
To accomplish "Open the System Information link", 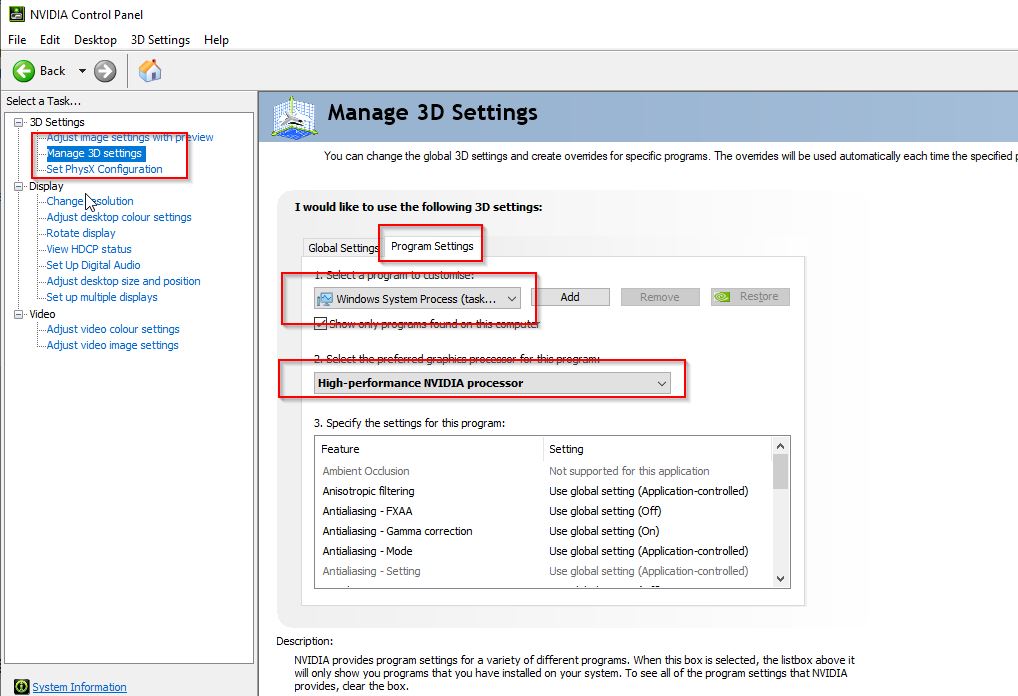I will [79, 687].
